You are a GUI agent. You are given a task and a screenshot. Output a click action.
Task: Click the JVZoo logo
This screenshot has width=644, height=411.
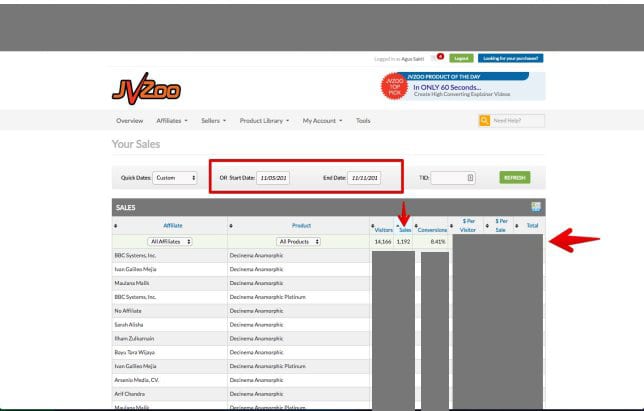pyautogui.click(x=146, y=88)
